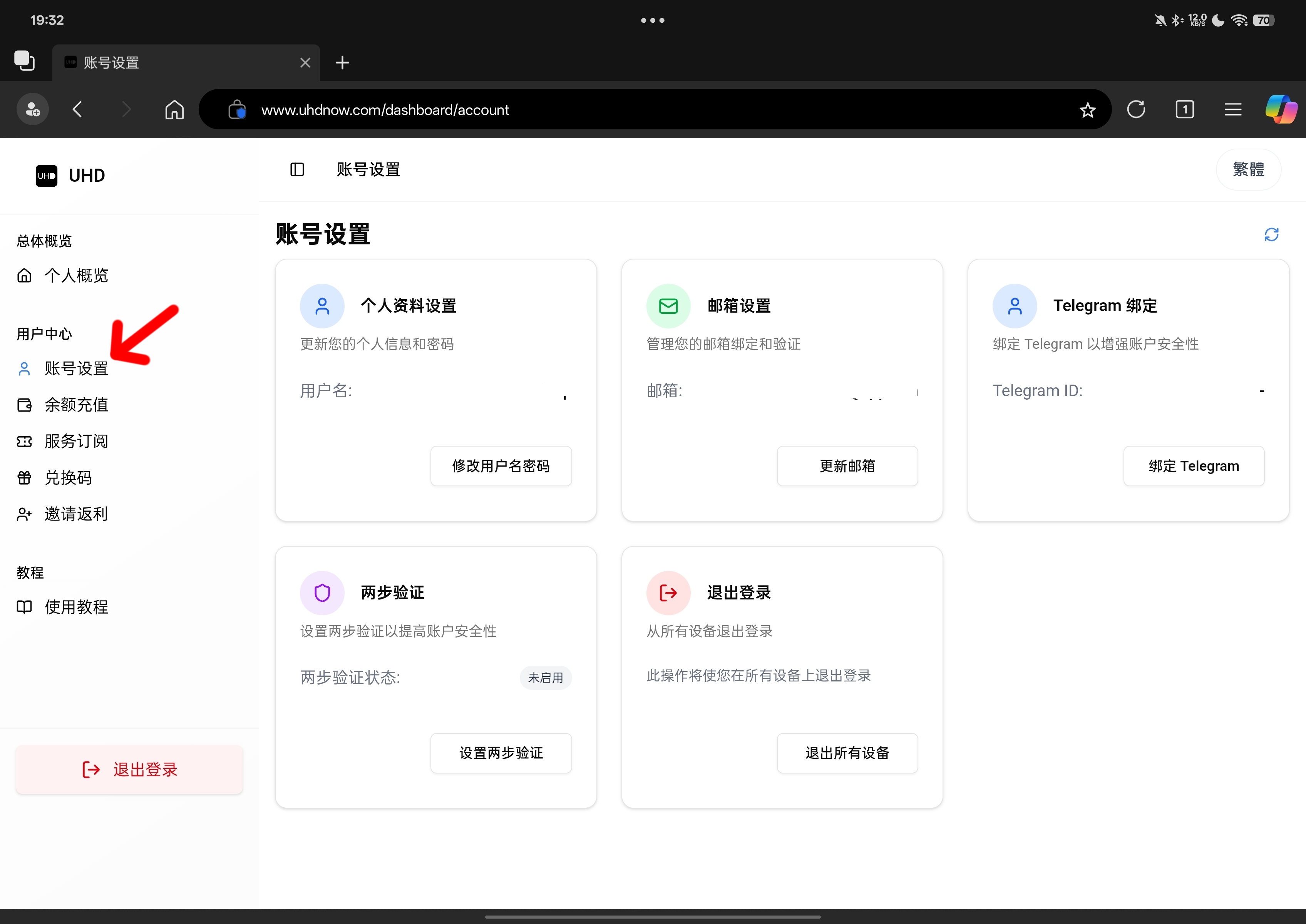Image resolution: width=1306 pixels, height=924 pixels.
Task: Click the 修改用户名密码 button
Action: [501, 466]
